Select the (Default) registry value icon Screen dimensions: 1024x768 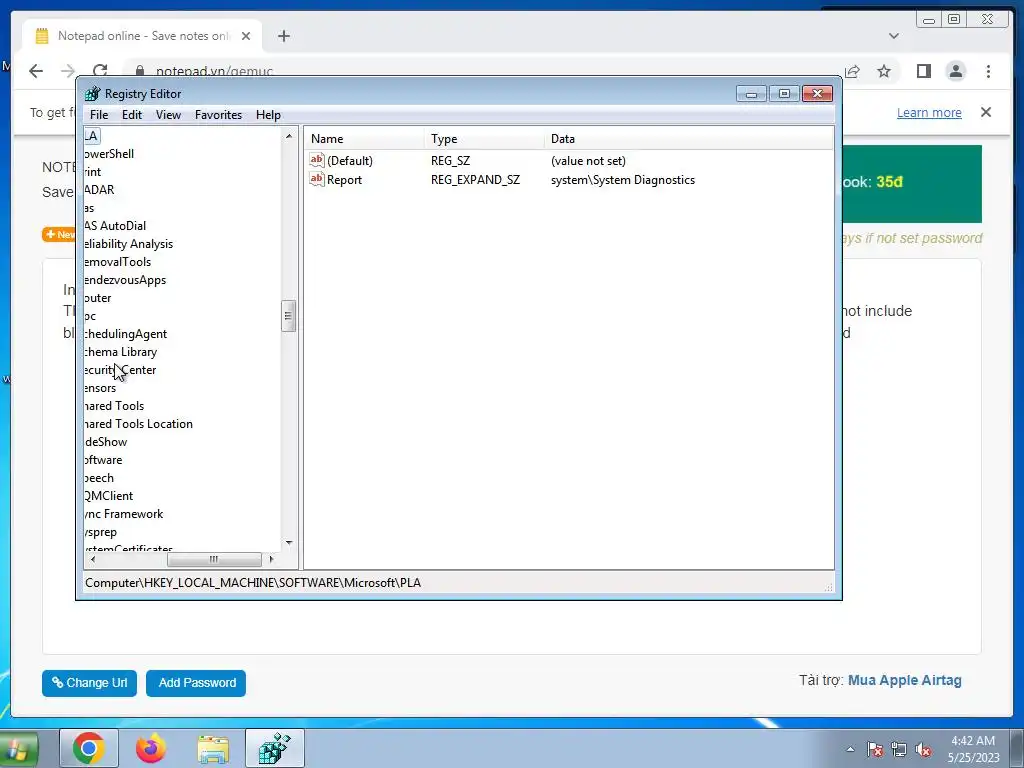click(x=317, y=160)
